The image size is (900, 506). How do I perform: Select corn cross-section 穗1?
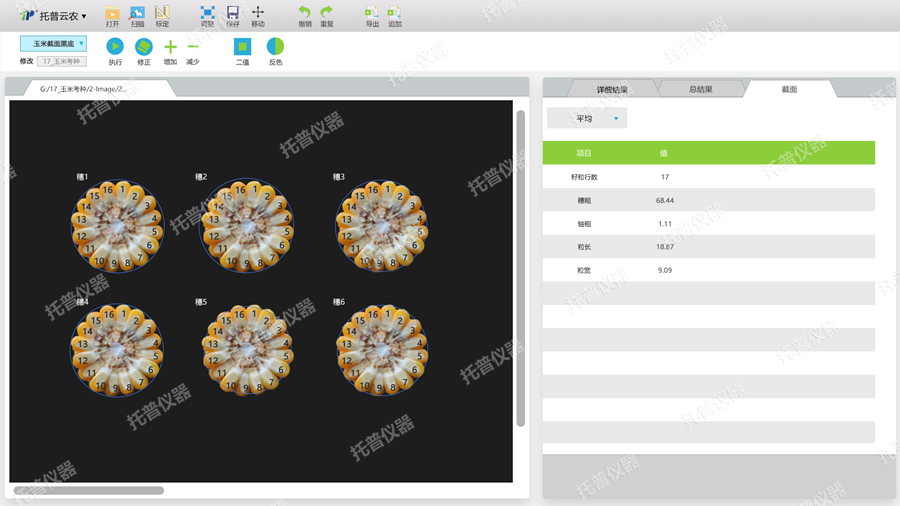coord(117,225)
